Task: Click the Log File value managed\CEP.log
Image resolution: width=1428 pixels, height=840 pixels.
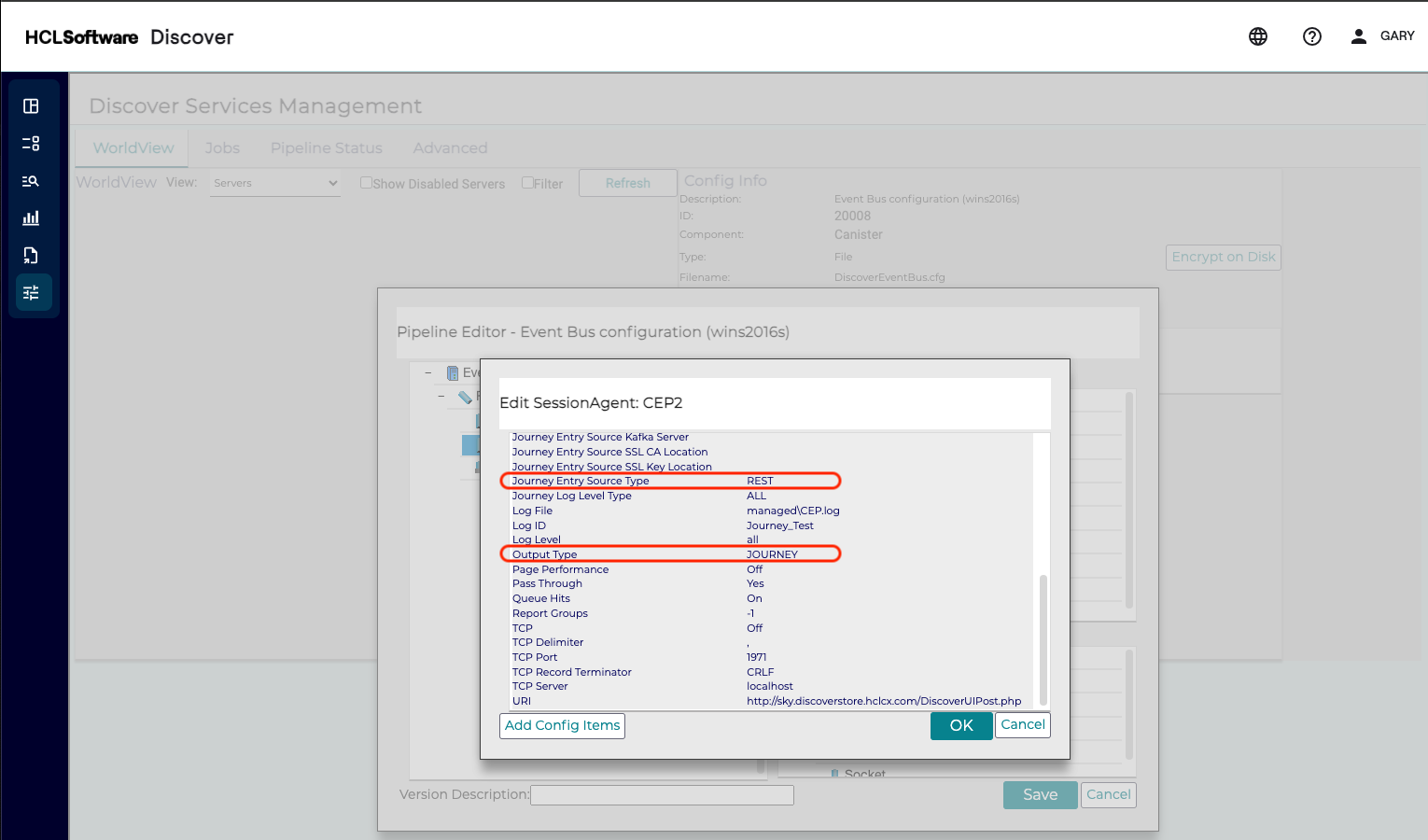Action: pos(793,511)
